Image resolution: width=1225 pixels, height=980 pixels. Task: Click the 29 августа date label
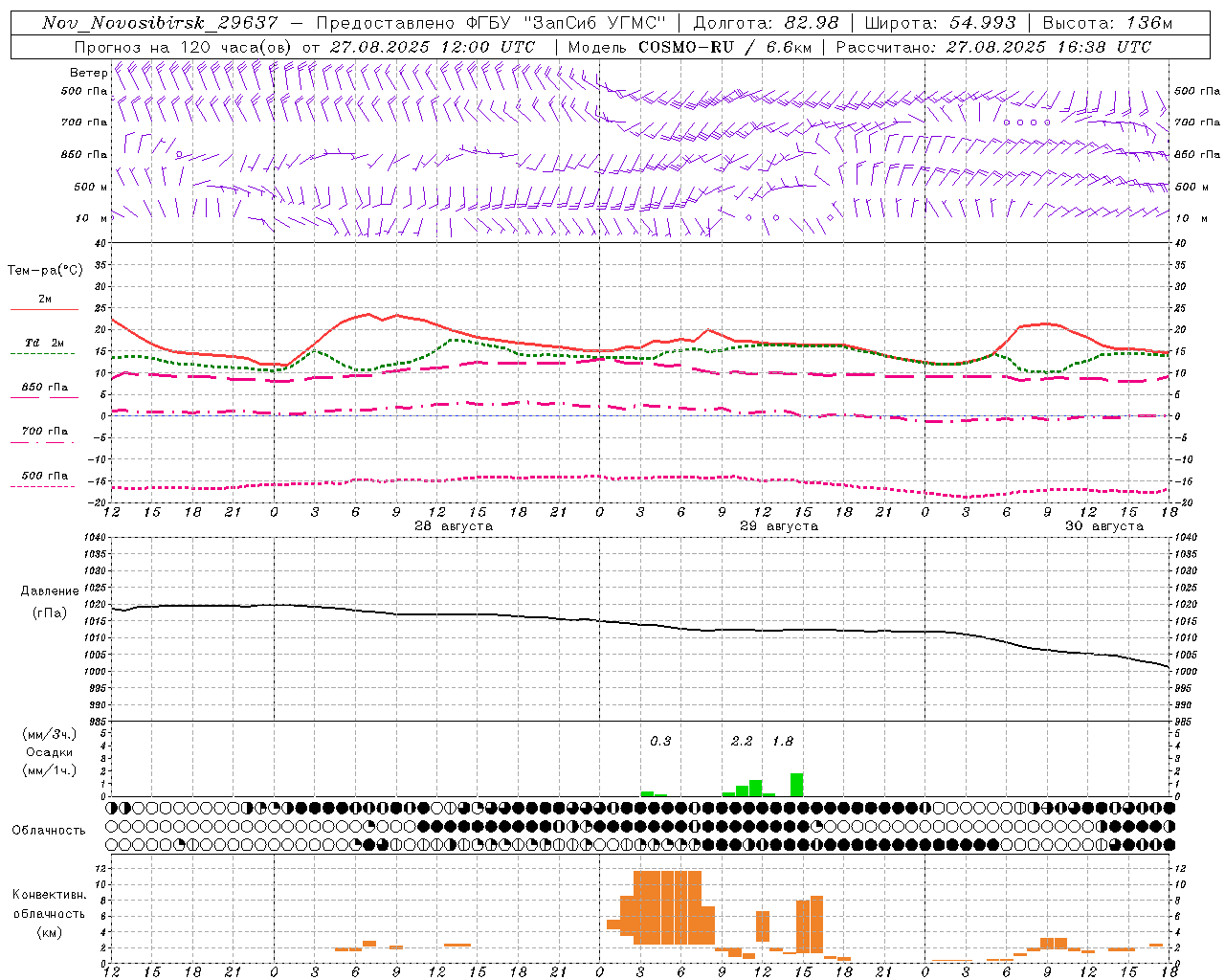tap(779, 526)
